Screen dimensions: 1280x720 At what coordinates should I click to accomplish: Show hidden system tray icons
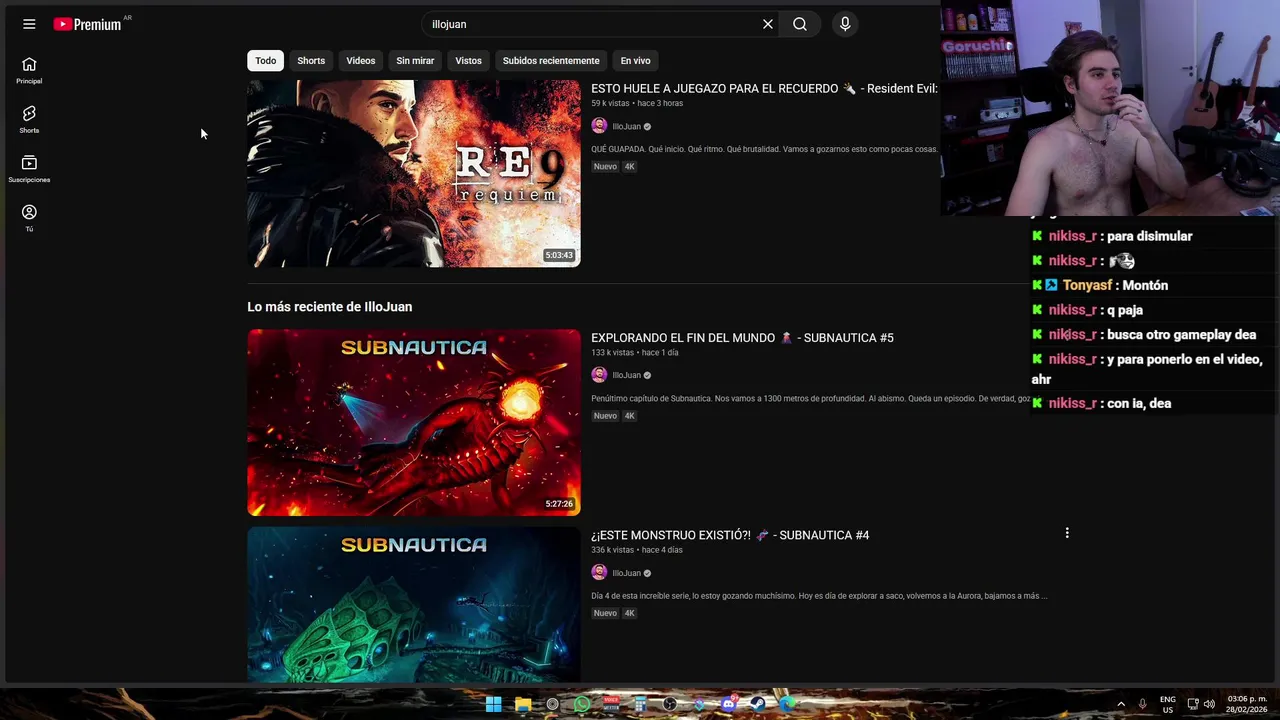click(1121, 704)
